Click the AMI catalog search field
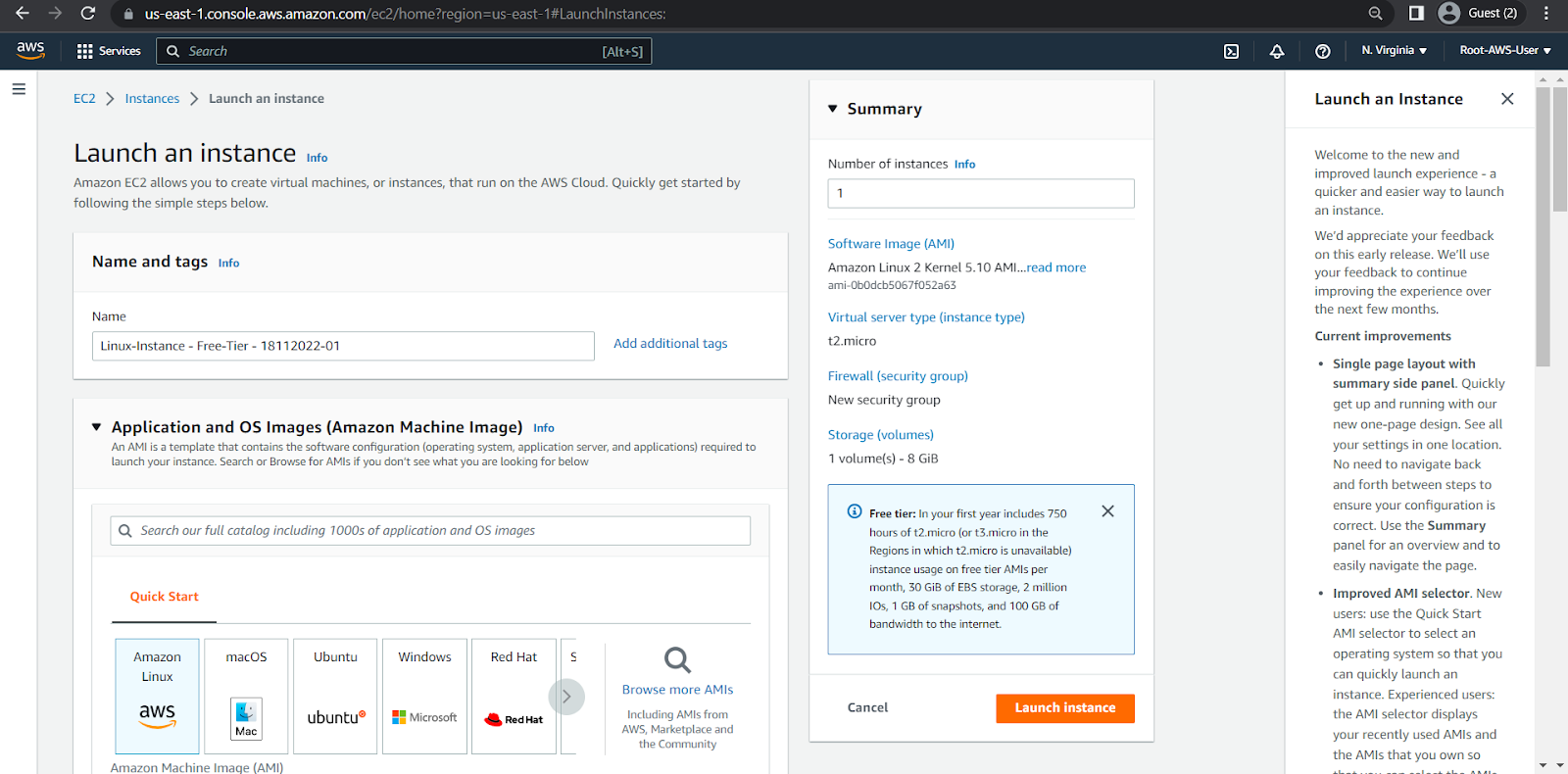Image resolution: width=1568 pixels, height=774 pixels. coord(430,531)
